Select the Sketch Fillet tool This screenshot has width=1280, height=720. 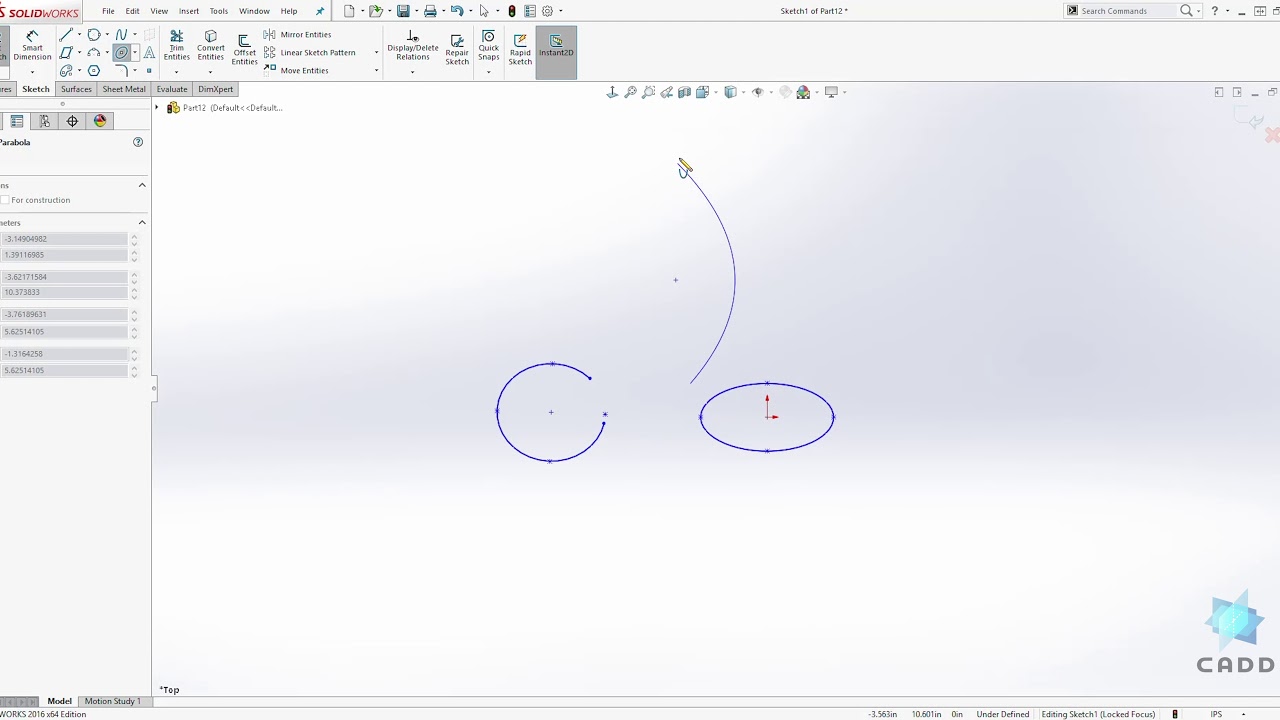click(x=121, y=71)
